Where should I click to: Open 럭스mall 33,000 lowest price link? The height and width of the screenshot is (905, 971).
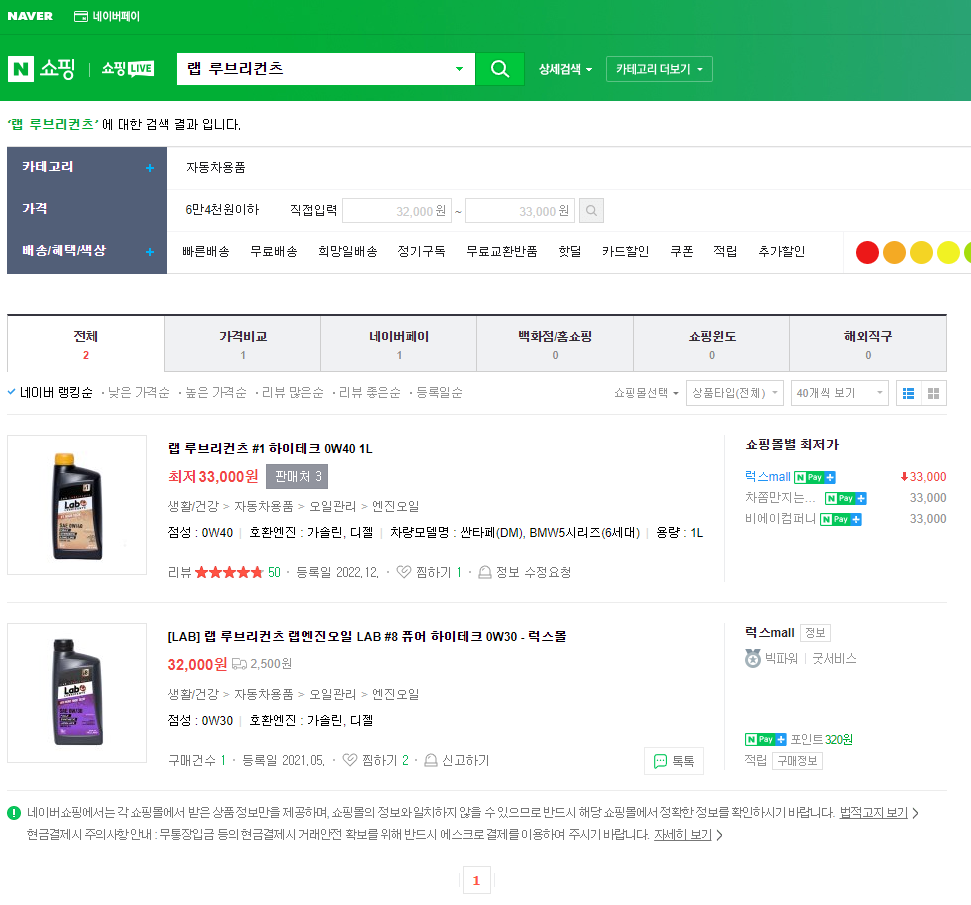(x=845, y=476)
